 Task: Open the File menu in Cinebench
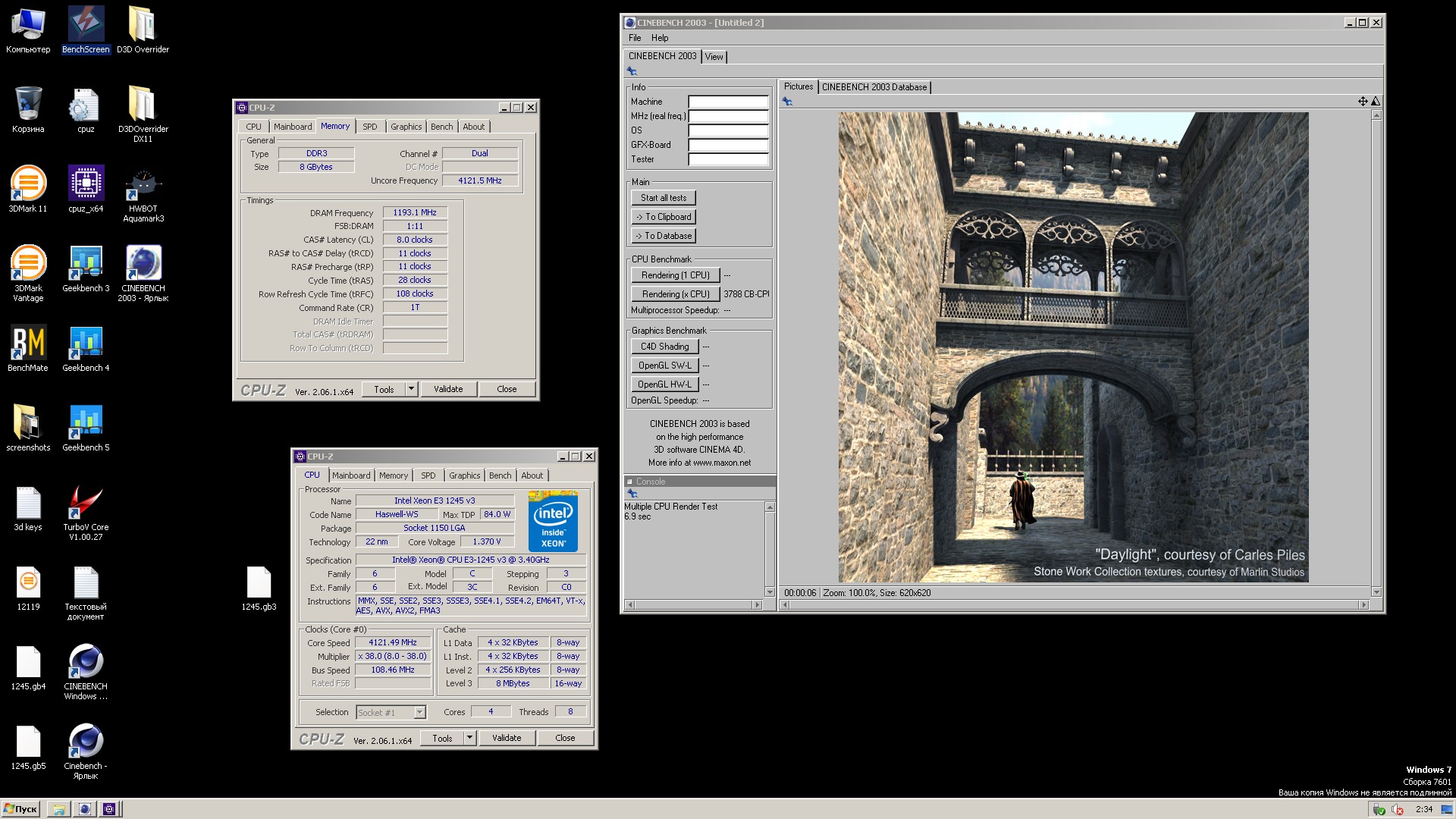pyautogui.click(x=635, y=38)
